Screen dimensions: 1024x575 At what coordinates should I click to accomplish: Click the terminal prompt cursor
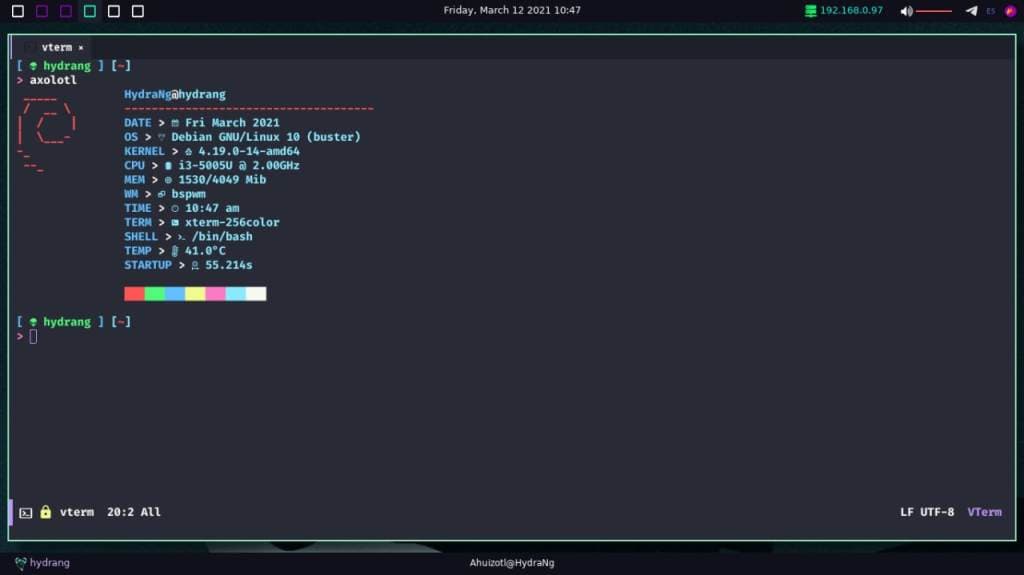click(33, 336)
